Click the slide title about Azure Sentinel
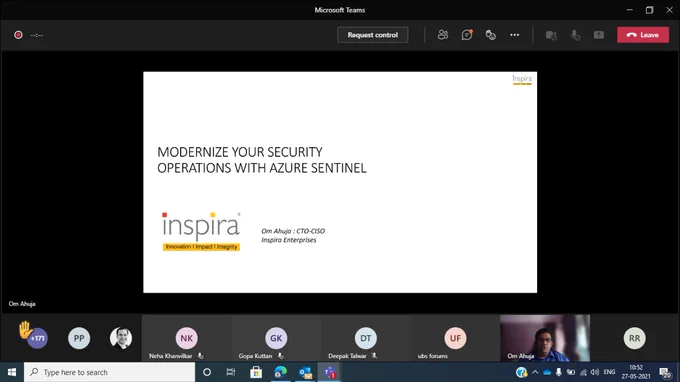This screenshot has width=680, height=382. [x=262, y=160]
